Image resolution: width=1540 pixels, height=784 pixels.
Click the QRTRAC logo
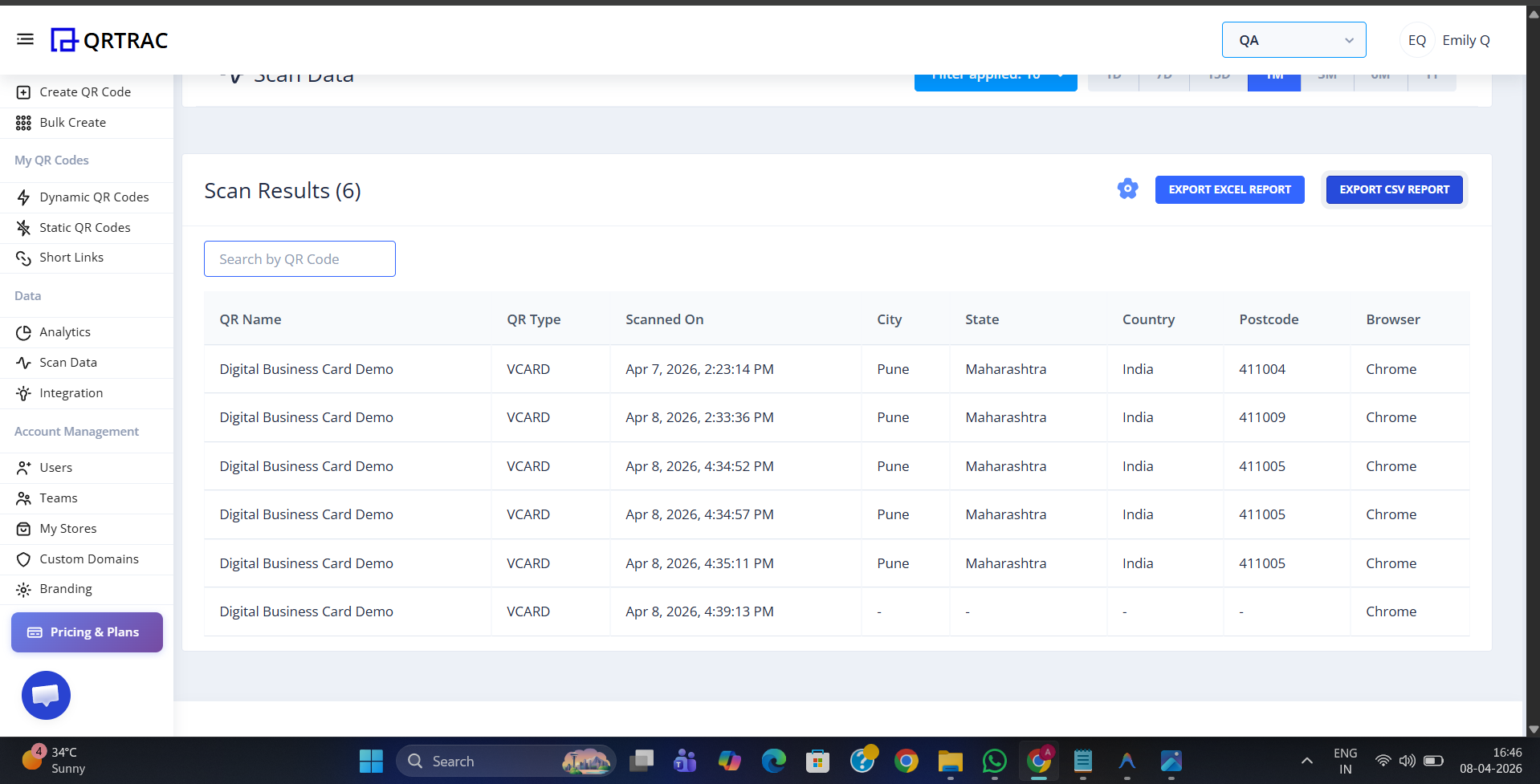tap(110, 40)
